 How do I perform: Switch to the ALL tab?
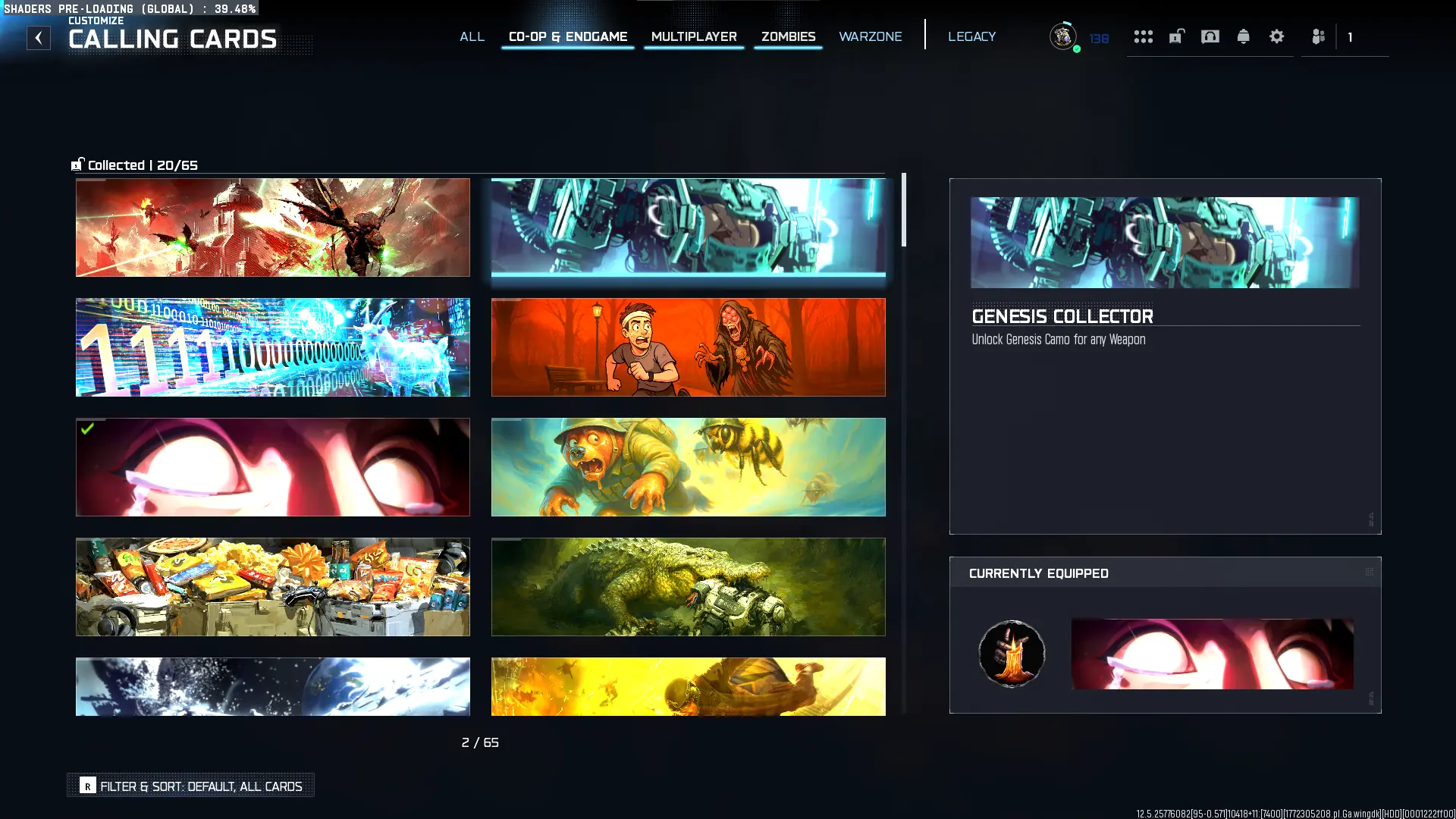tap(472, 36)
